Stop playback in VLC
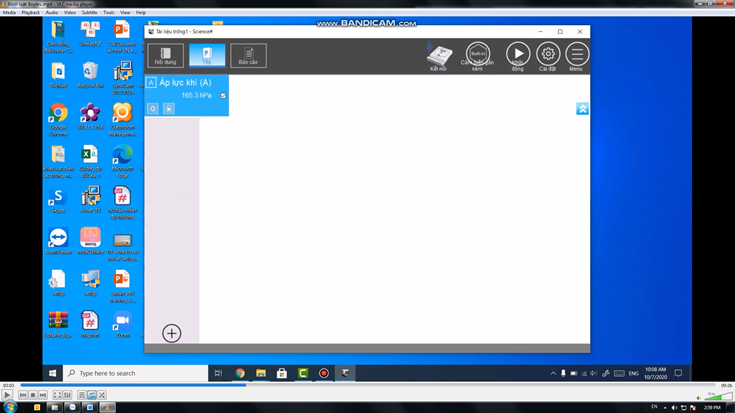Screen dimensions: 735x413 point(33,395)
